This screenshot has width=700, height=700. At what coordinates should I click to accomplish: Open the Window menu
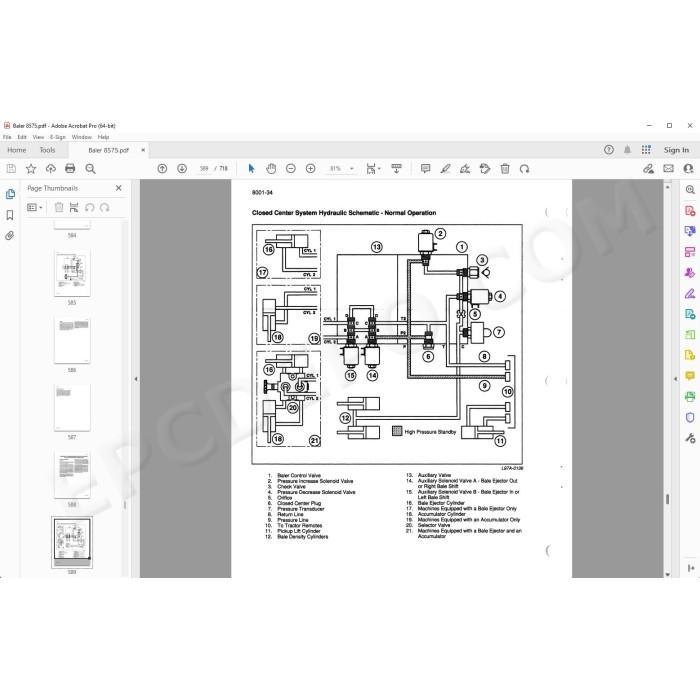(x=82, y=137)
